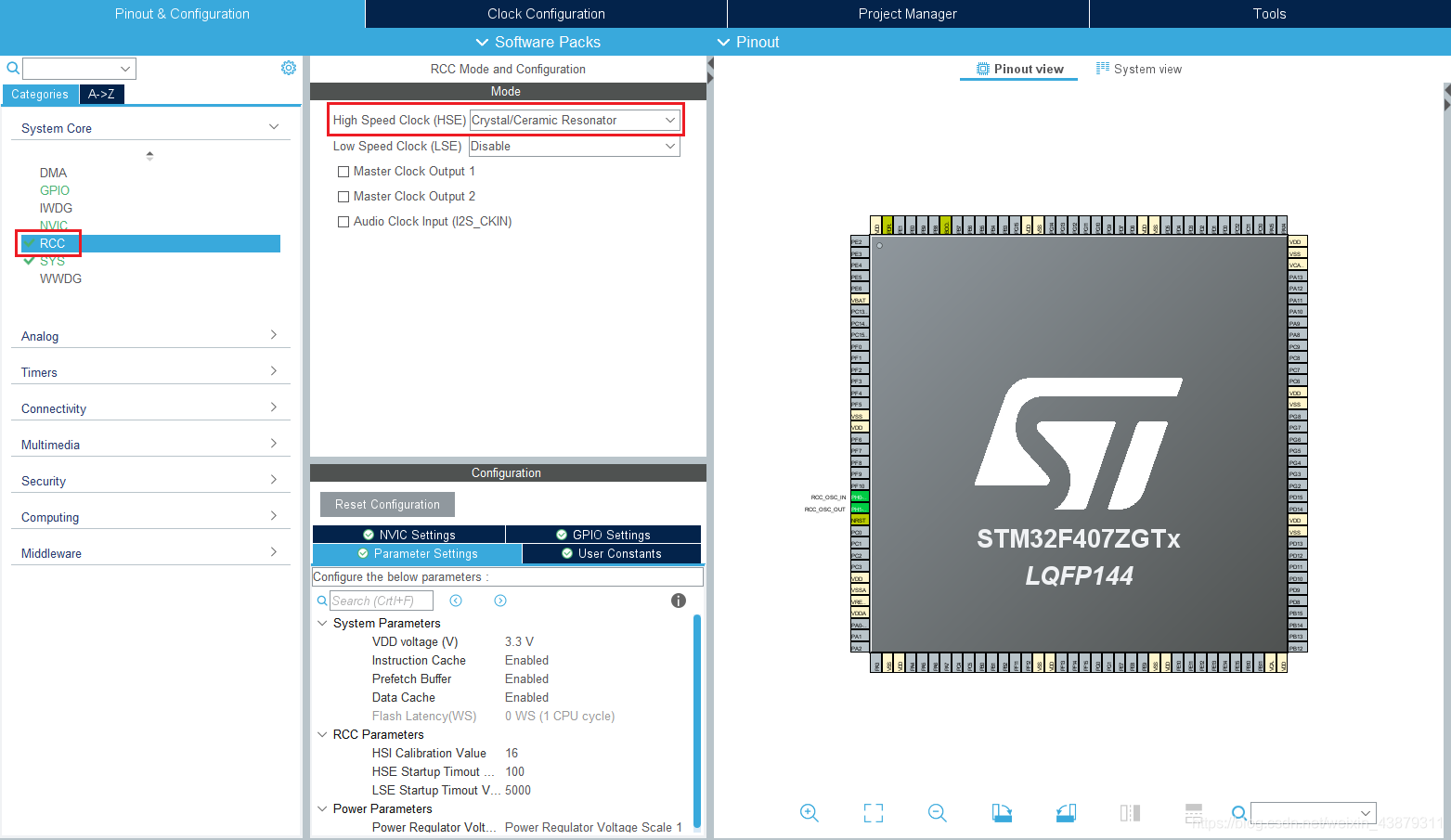Image resolution: width=1451 pixels, height=840 pixels.
Task: Click the parameter search input field
Action: coord(382,601)
